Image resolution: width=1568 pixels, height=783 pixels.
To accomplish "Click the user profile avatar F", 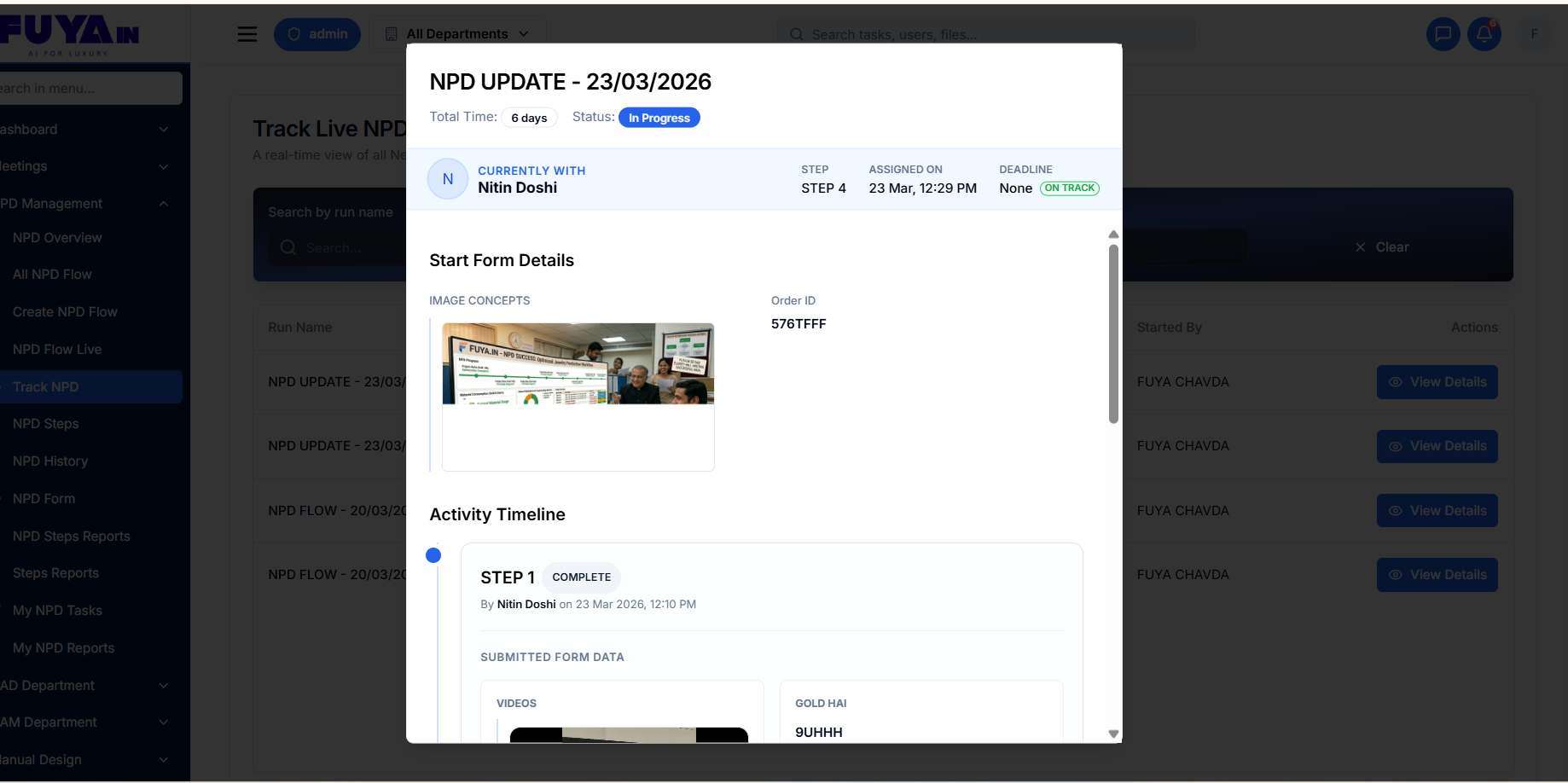I will pos(1534,34).
